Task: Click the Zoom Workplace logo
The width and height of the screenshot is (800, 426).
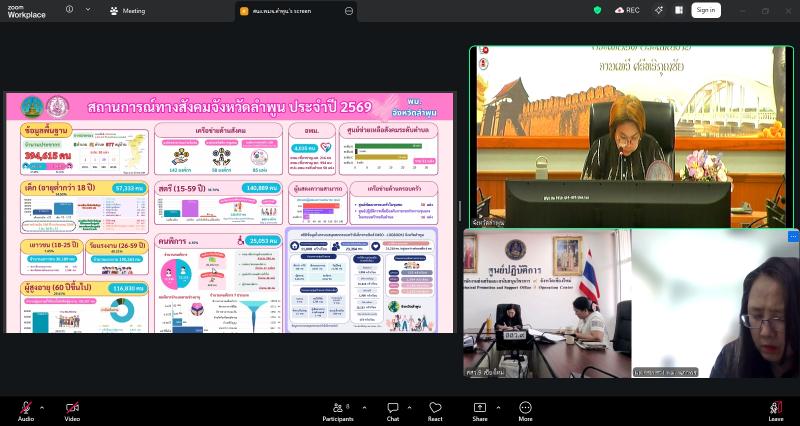Action: click(x=26, y=11)
